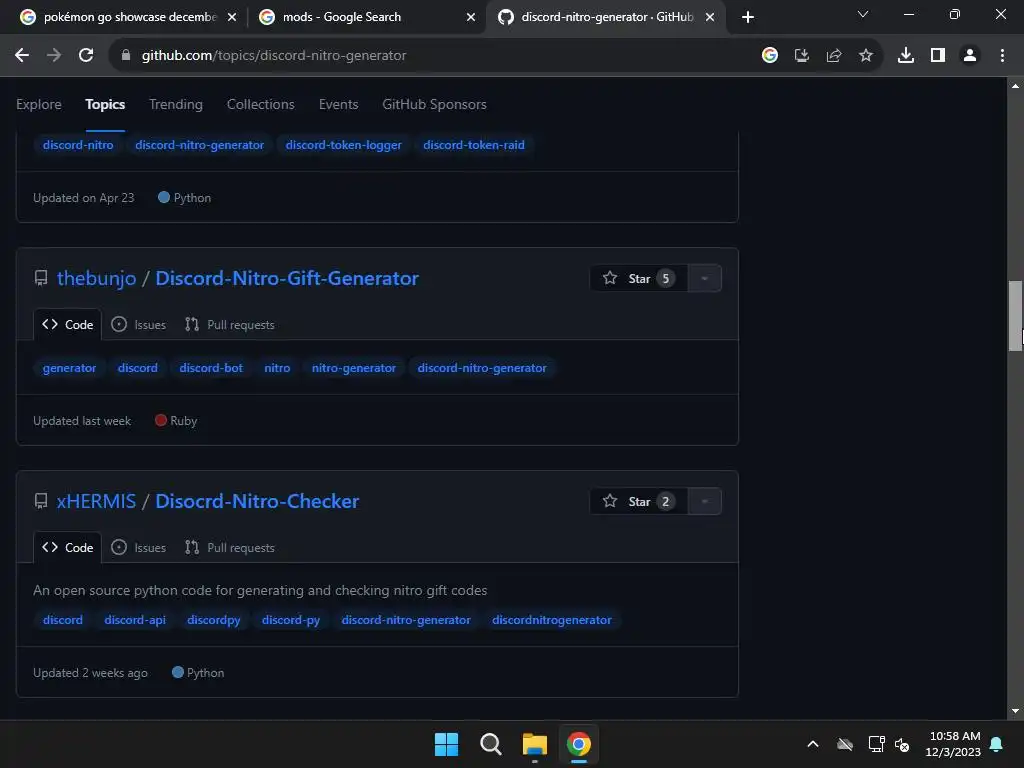1024x768 pixels.
Task: Click the nitro topic tag
Action: coord(277,368)
